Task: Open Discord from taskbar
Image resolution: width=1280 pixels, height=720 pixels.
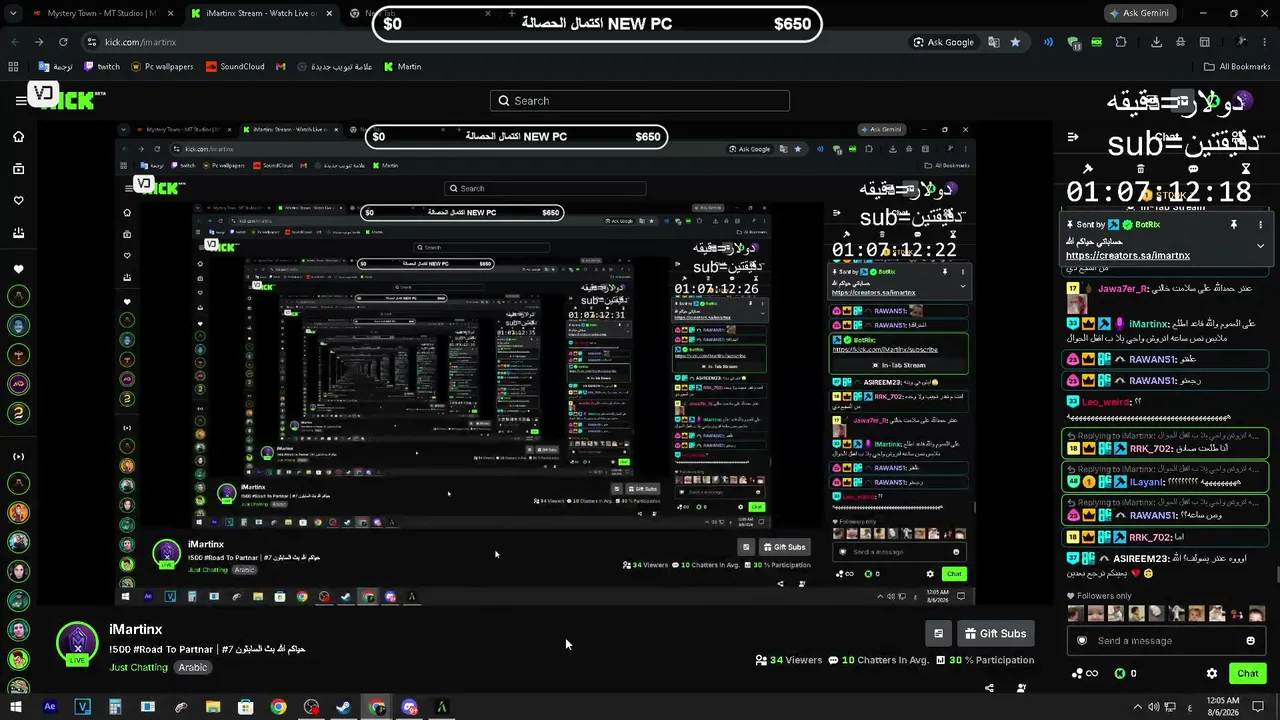Action: pyautogui.click(x=409, y=707)
